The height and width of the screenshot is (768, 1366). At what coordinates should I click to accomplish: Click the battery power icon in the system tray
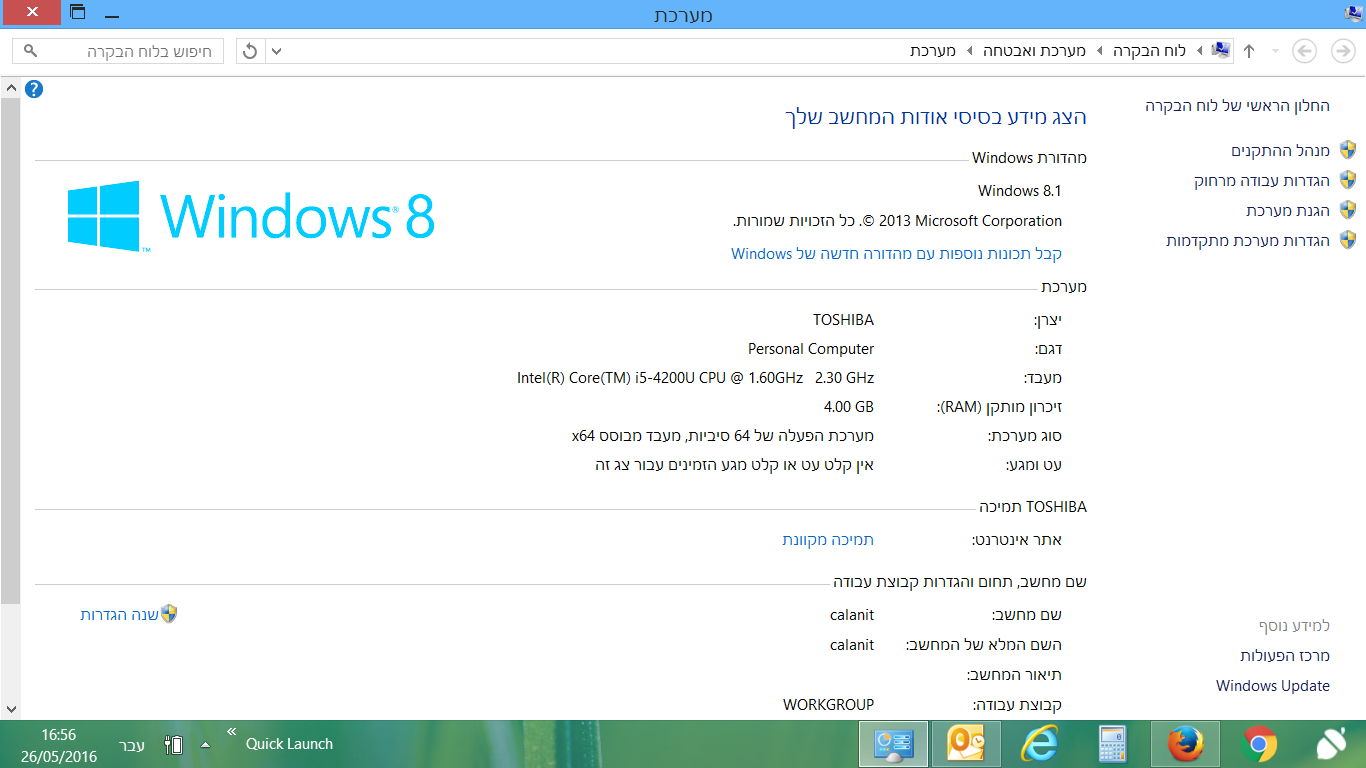pos(174,745)
